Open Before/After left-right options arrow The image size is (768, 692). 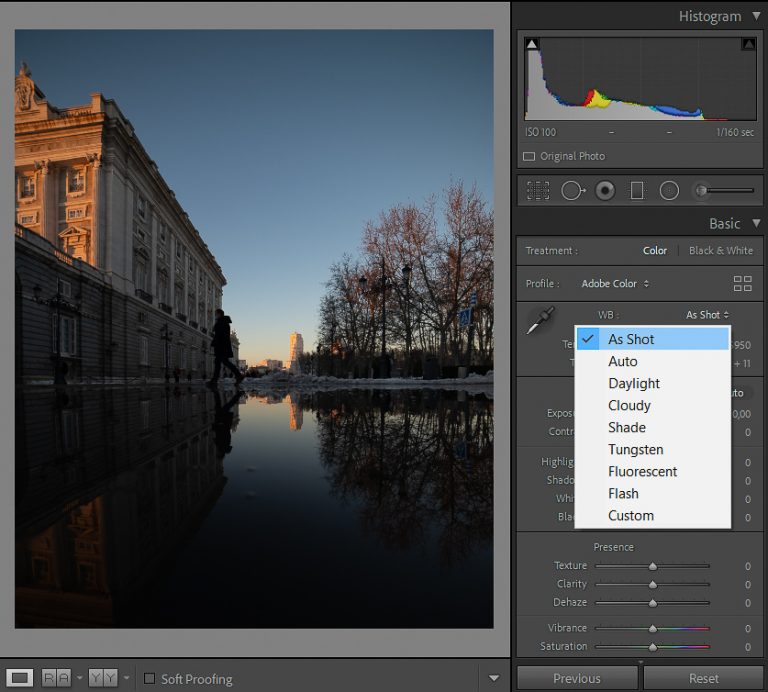[x=79, y=678]
